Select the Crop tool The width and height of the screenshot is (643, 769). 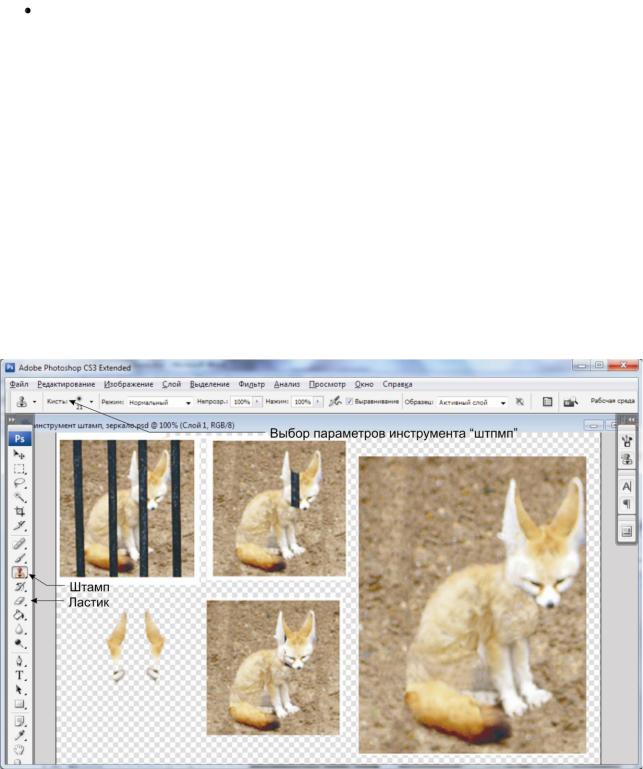point(19,512)
